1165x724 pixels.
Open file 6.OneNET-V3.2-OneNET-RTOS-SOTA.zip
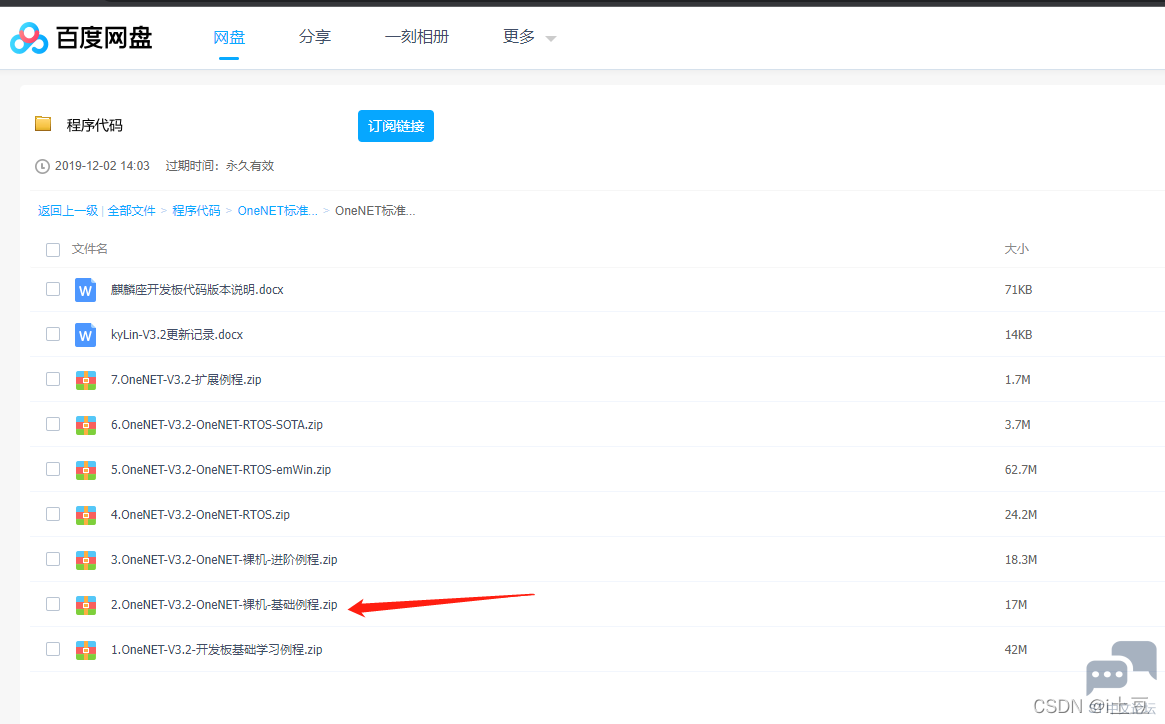pos(217,425)
